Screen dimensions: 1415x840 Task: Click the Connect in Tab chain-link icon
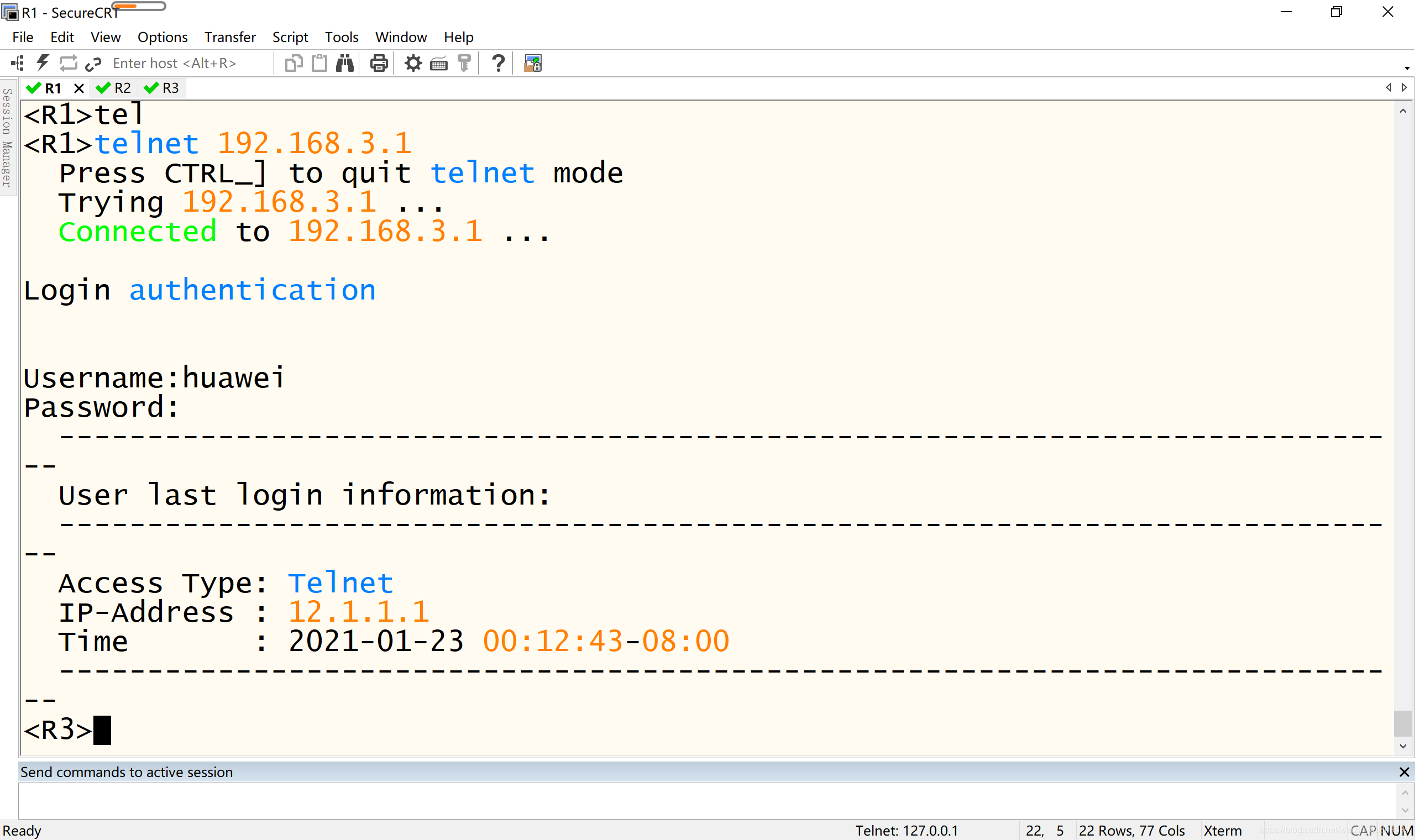93,64
